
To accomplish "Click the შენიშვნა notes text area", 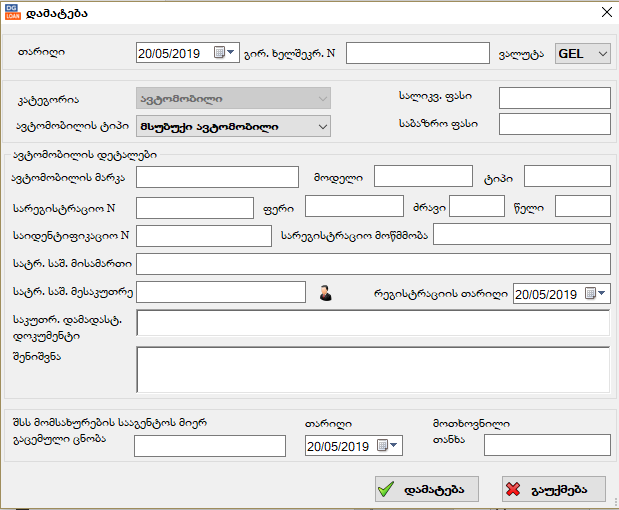I will coord(372,369).
